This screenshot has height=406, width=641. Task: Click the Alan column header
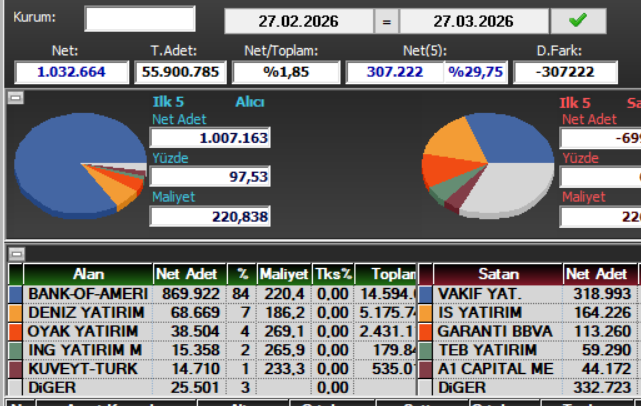click(x=88, y=274)
